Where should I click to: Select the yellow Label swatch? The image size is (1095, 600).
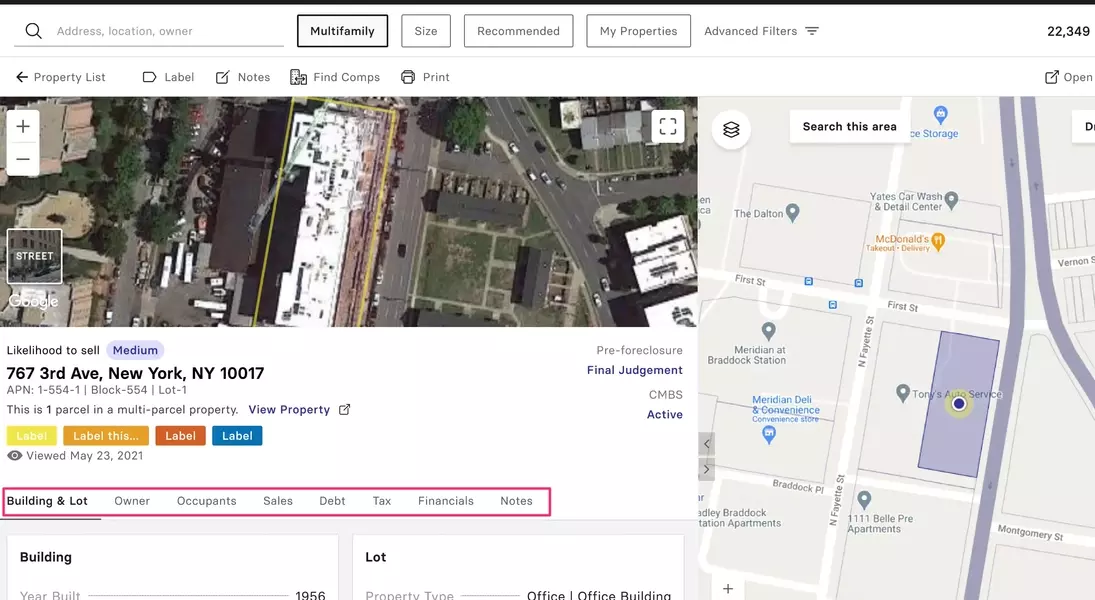click(x=32, y=436)
